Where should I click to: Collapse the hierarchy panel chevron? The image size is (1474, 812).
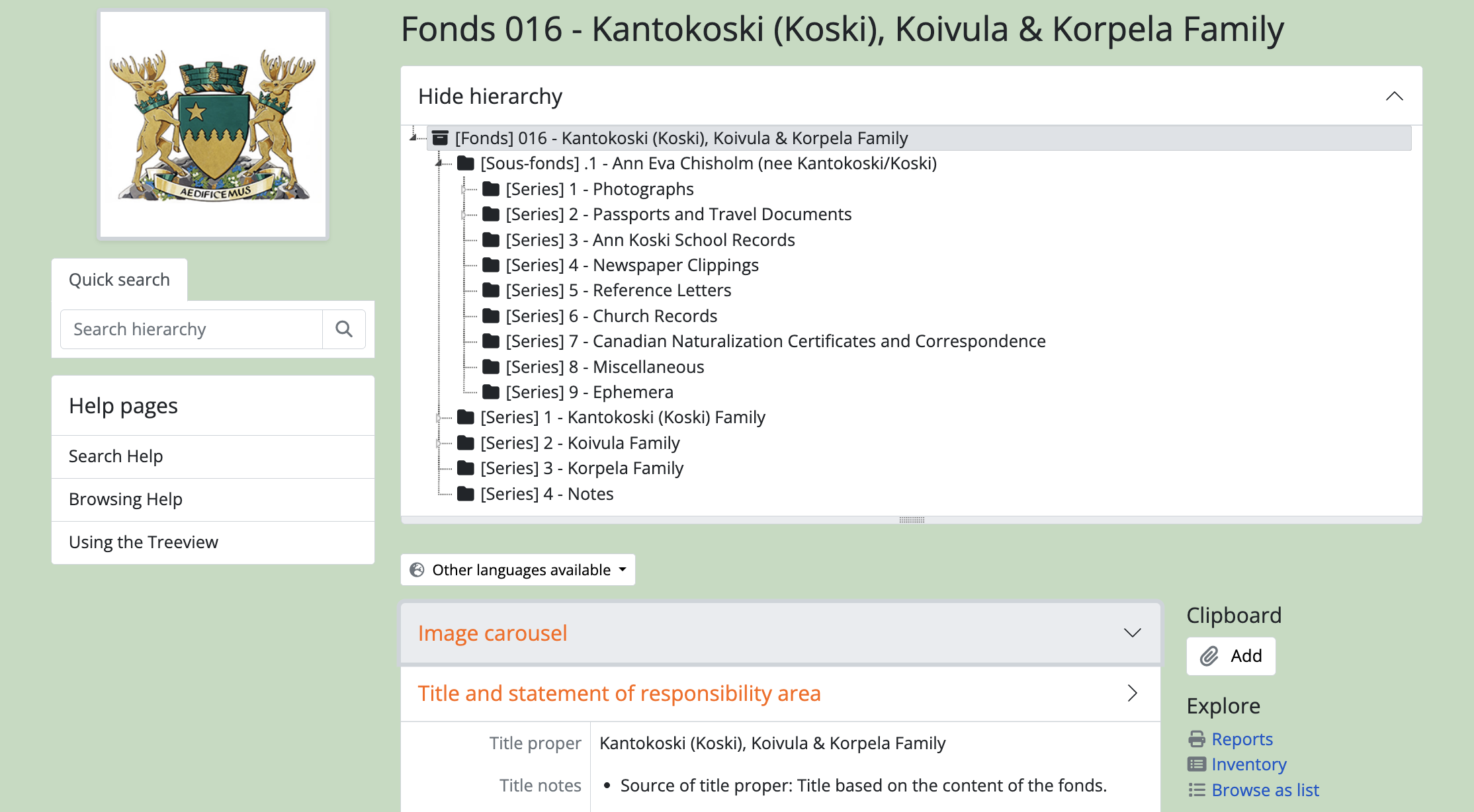pos(1394,97)
